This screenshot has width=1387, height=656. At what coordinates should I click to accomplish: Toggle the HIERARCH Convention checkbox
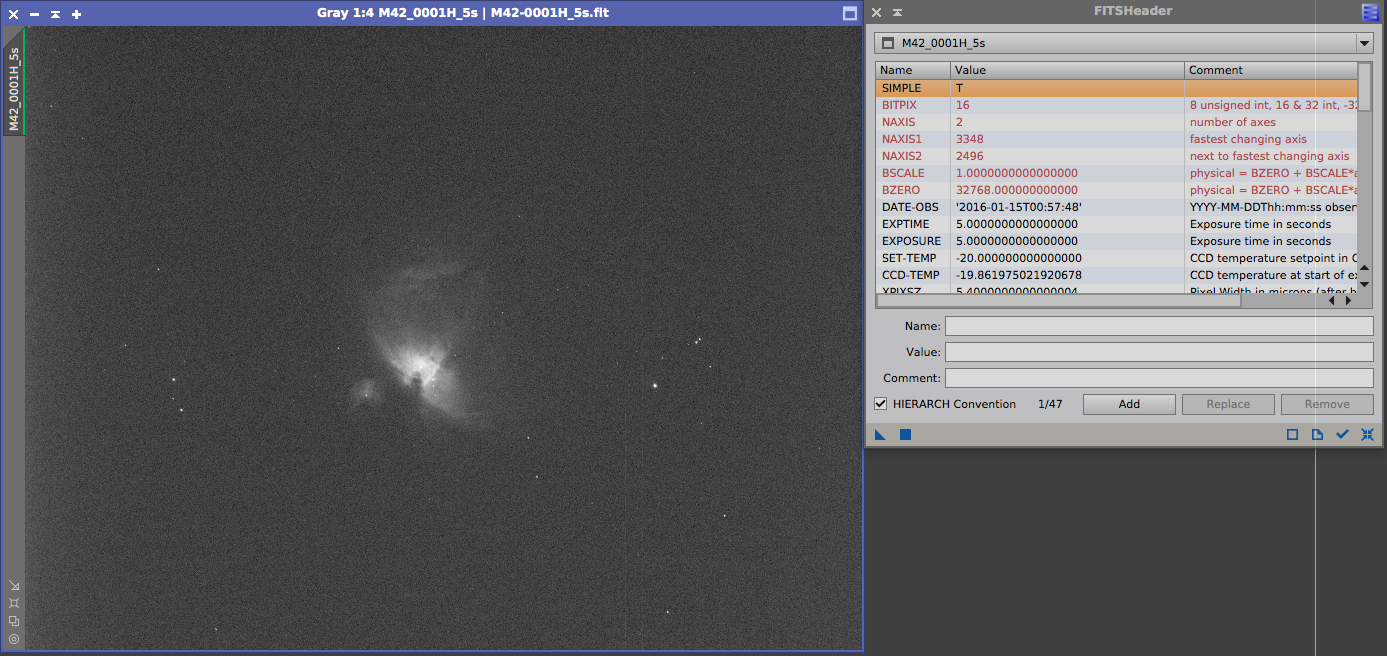(x=881, y=404)
